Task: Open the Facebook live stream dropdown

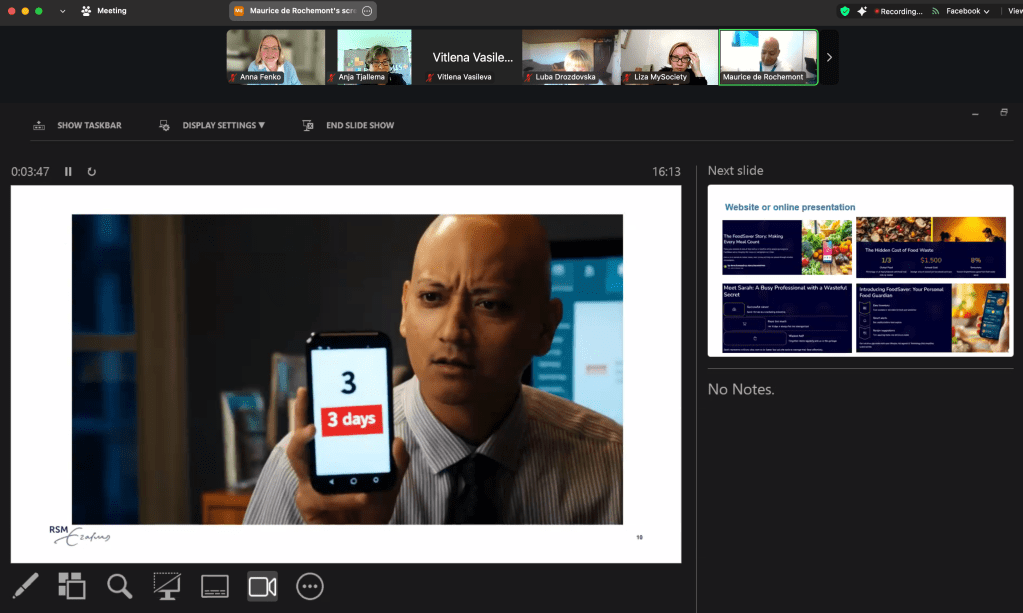Action: tap(961, 11)
